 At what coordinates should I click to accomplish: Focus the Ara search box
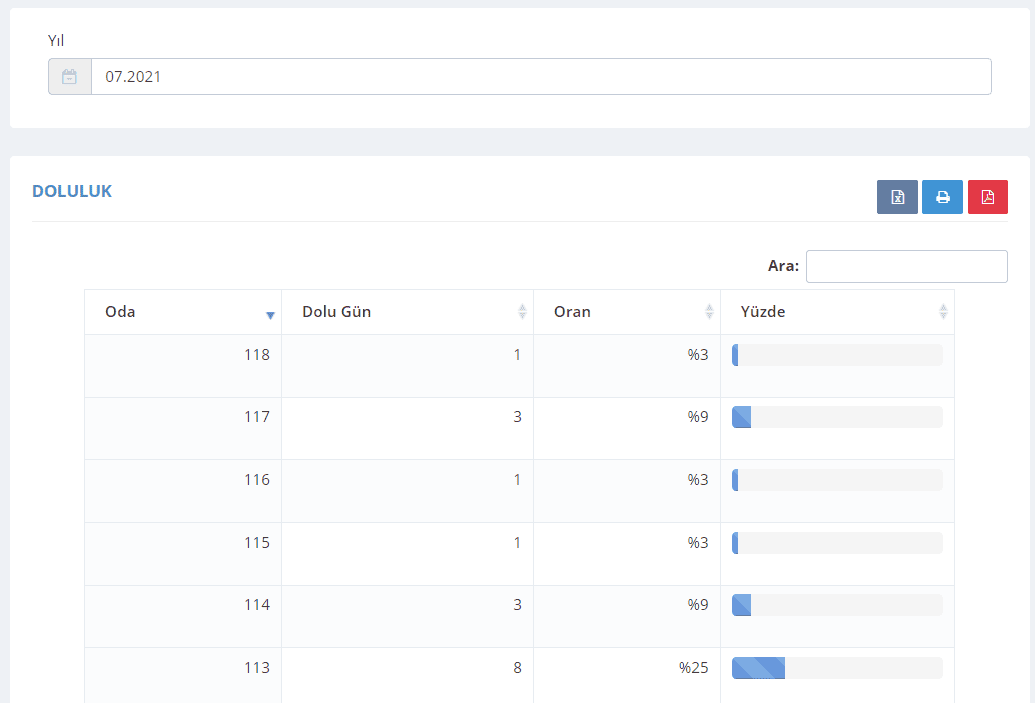click(x=906, y=266)
